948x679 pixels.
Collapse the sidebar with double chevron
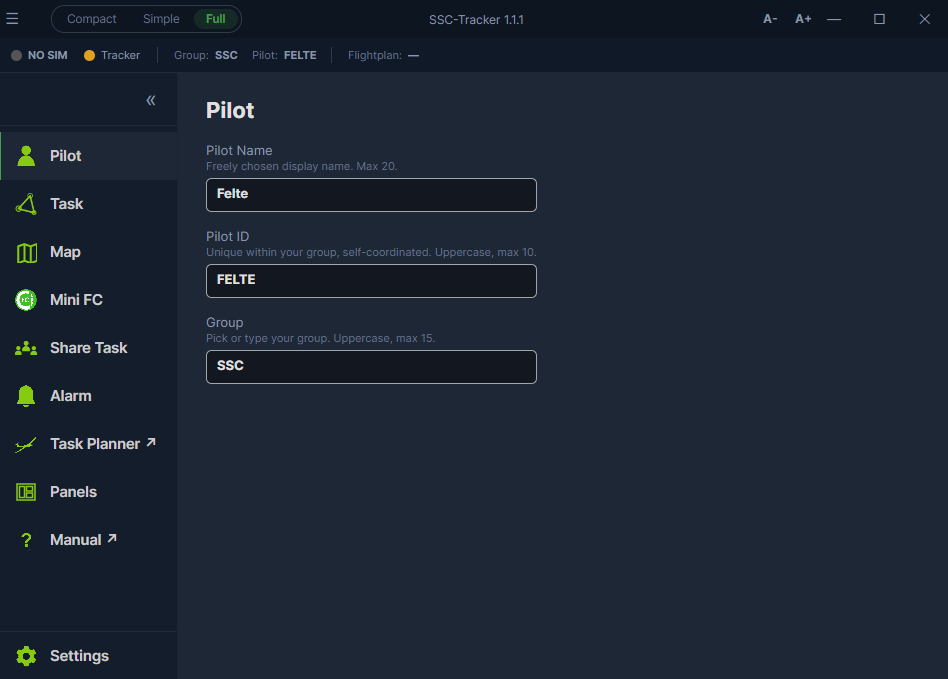click(151, 100)
